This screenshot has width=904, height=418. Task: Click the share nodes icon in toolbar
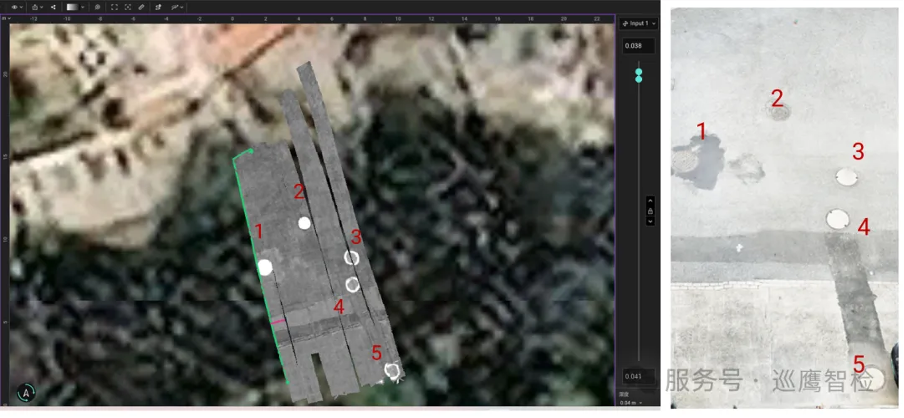pyautogui.click(x=53, y=6)
